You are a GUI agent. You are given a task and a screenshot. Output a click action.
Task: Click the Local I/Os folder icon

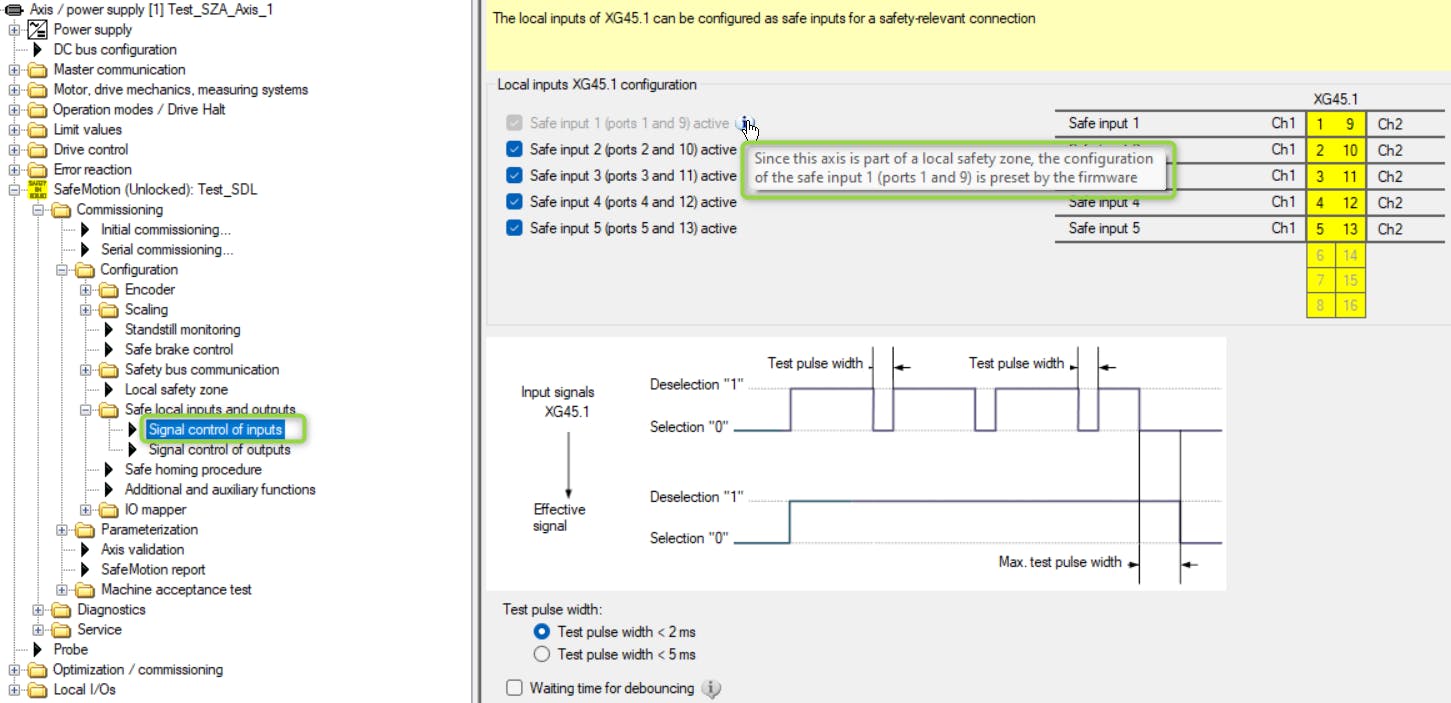point(38,690)
